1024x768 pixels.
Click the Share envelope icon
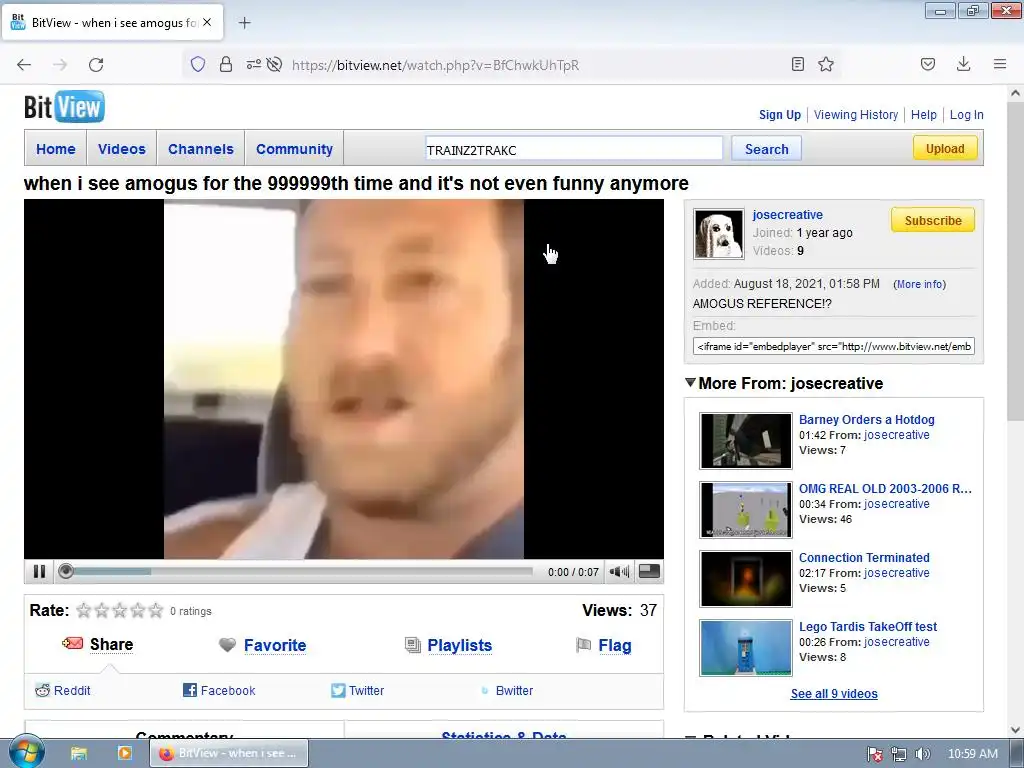[72, 644]
